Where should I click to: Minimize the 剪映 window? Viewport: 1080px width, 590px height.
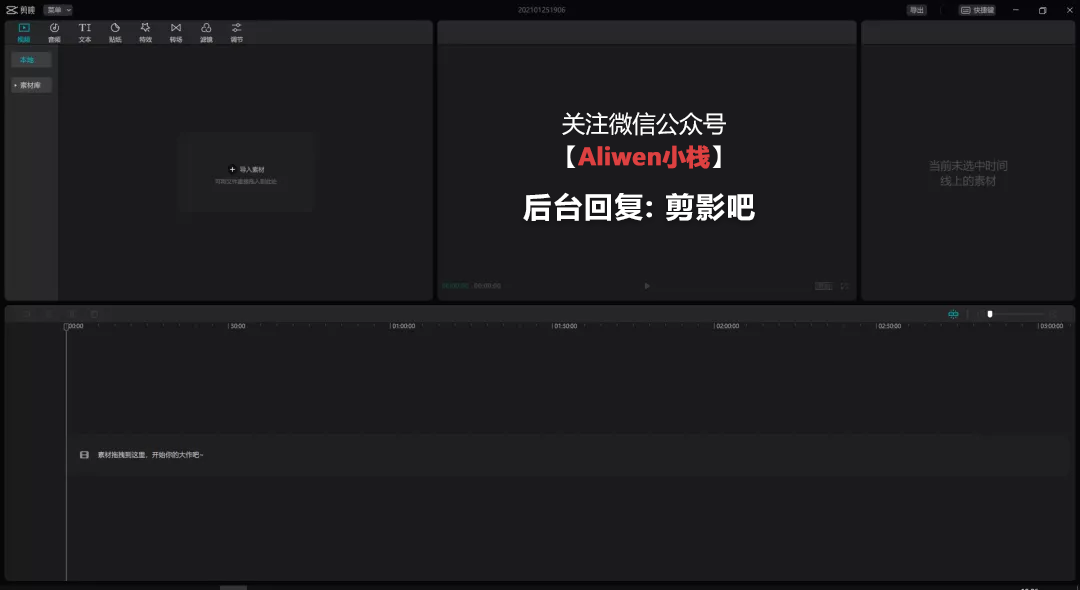[x=1015, y=10]
